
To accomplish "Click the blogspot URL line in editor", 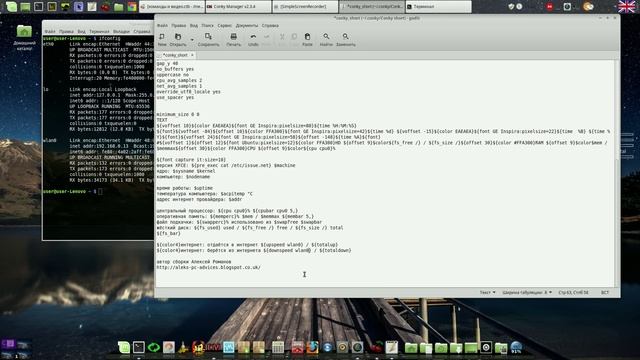I will click(x=209, y=267).
